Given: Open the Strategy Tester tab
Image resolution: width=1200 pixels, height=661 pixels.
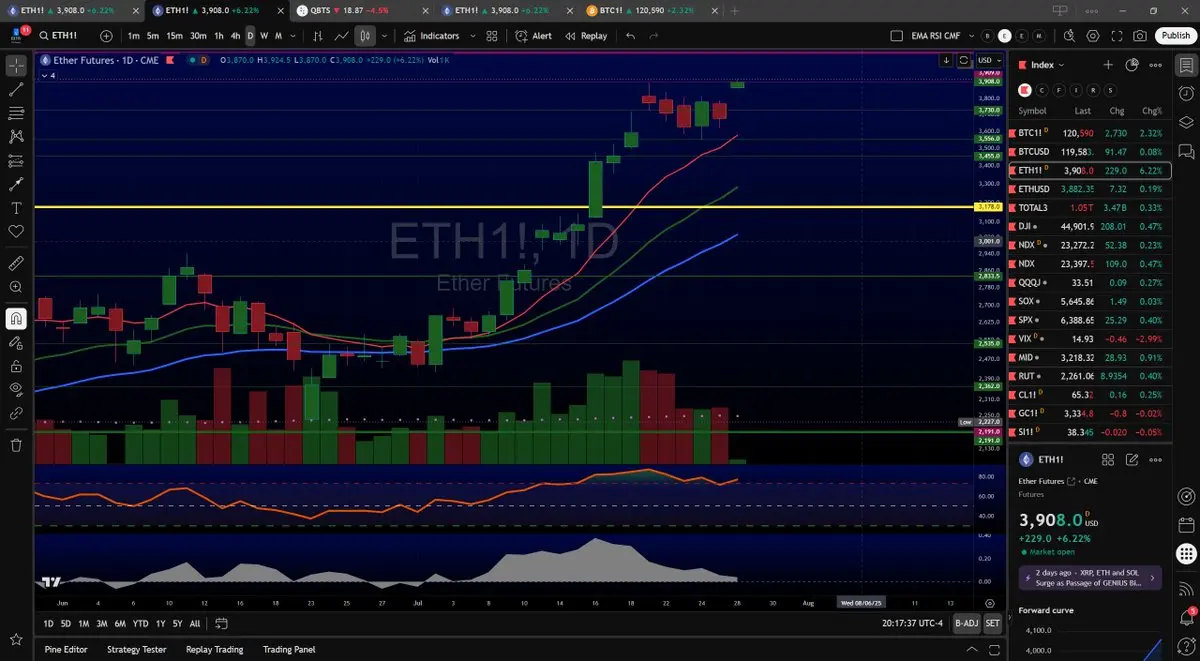Looking at the screenshot, I should tap(137, 649).
